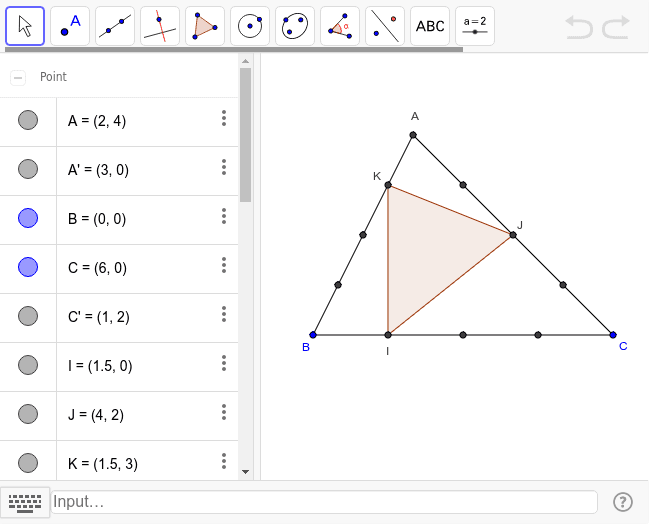The image size is (650, 525).
Task: Click the algebra view scrollbar thumb
Action: 245,135
